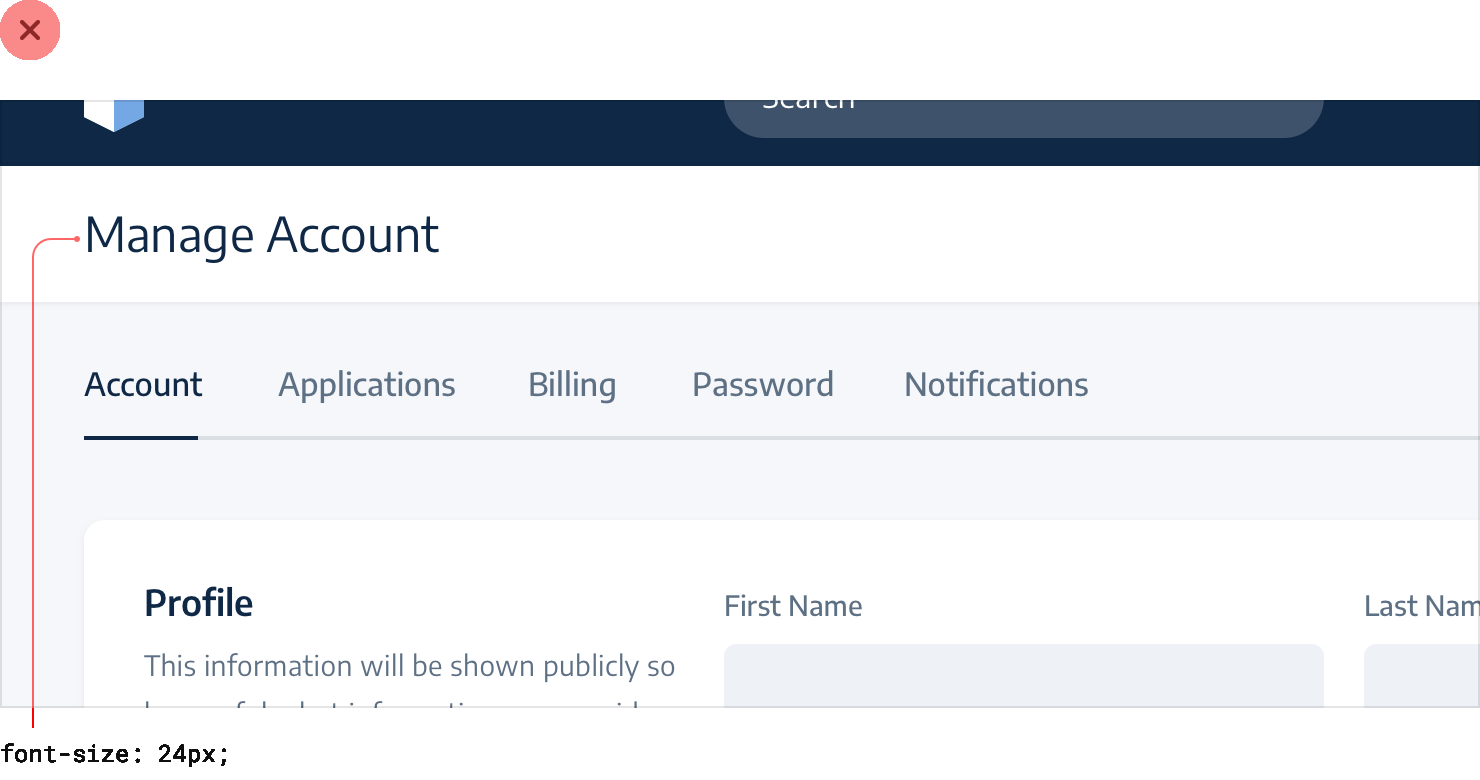Select the Password tab
1480x780 pixels.
click(763, 385)
